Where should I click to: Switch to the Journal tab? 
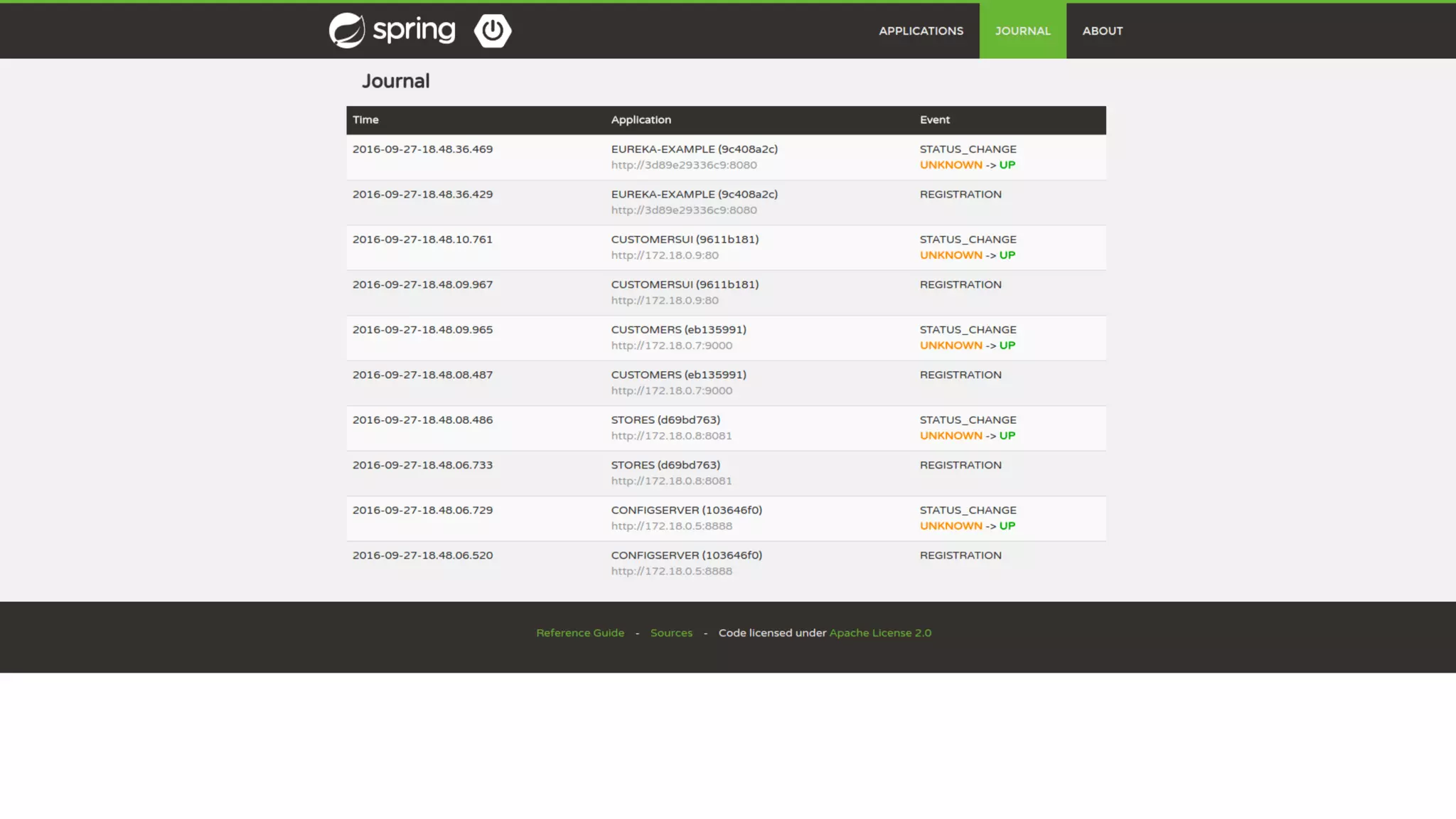coord(1022,31)
